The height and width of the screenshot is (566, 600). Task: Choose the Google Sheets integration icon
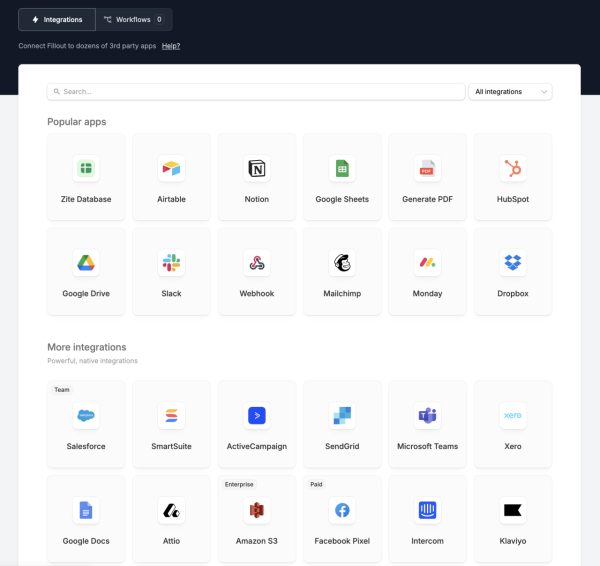point(342,168)
